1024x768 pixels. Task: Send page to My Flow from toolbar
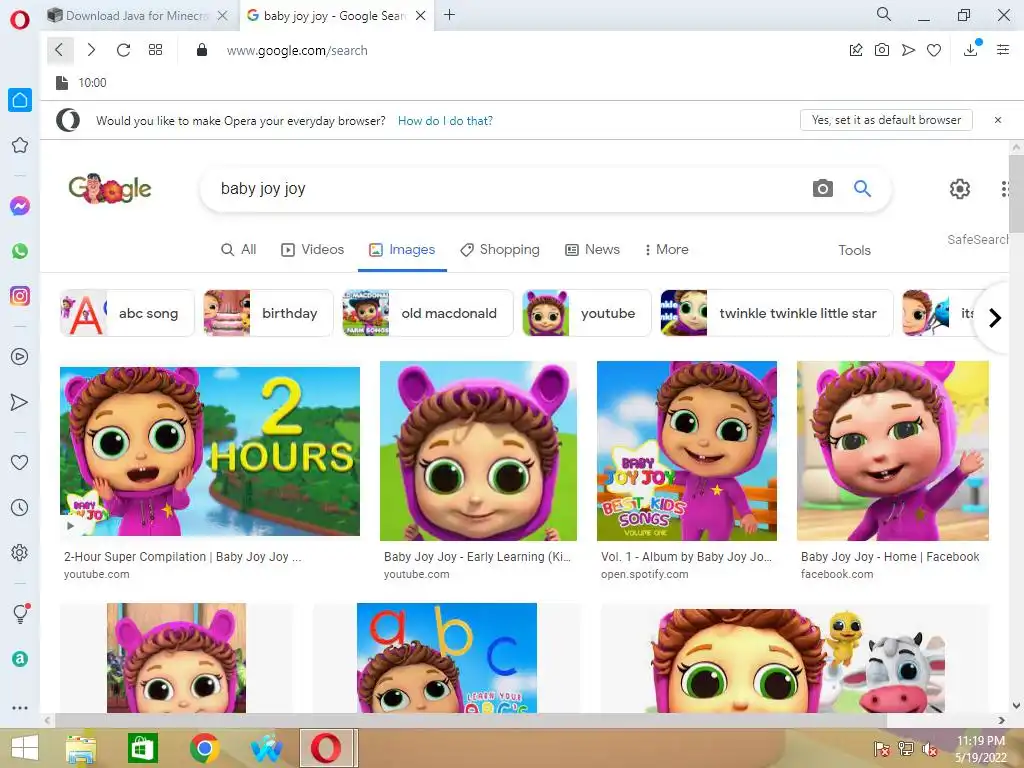[908, 50]
